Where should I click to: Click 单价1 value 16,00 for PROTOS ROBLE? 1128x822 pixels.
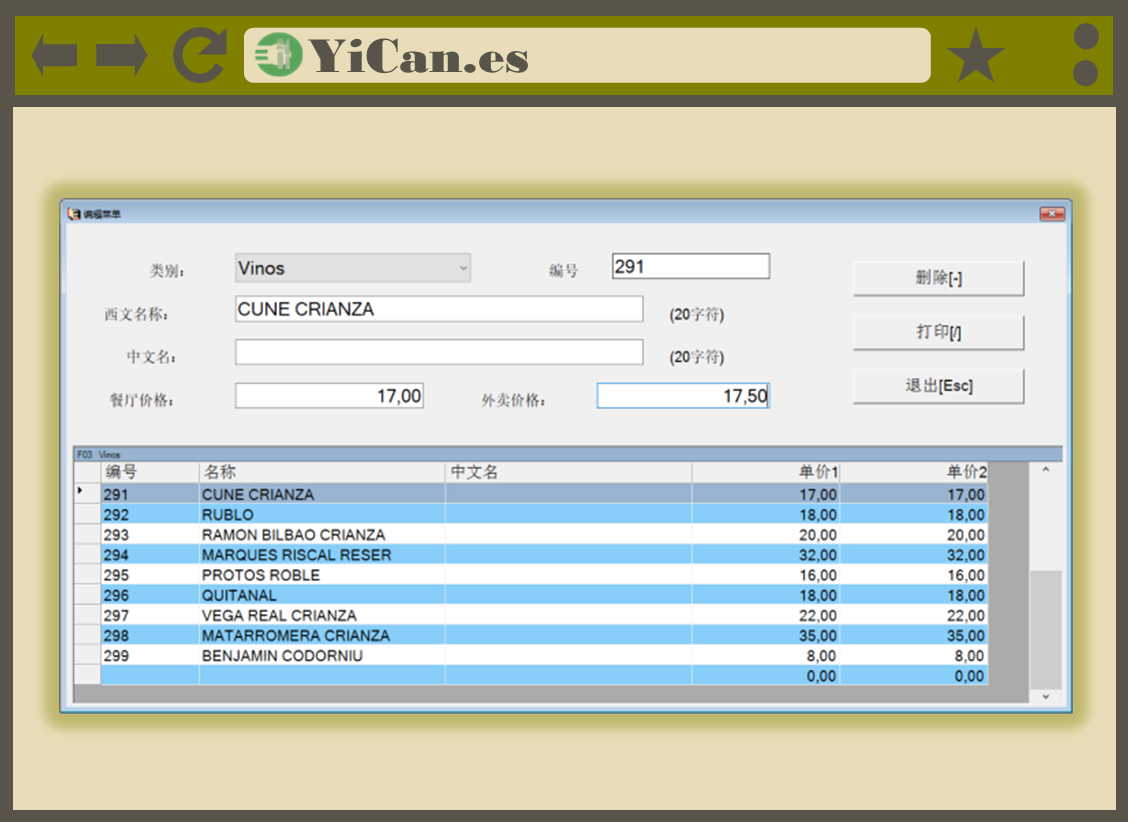(x=766, y=575)
